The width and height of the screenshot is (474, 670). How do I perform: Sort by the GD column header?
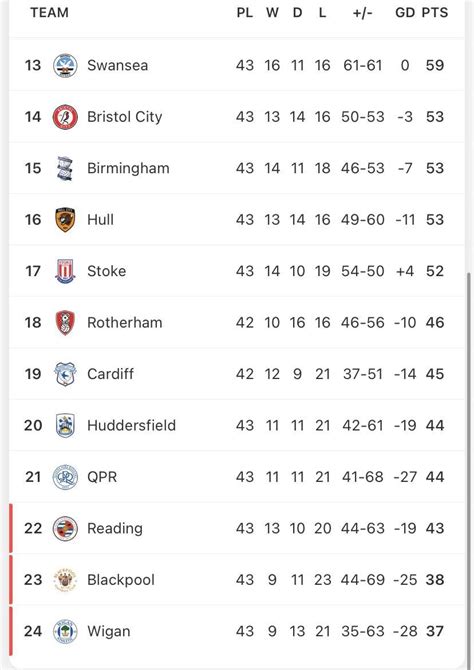tap(405, 13)
